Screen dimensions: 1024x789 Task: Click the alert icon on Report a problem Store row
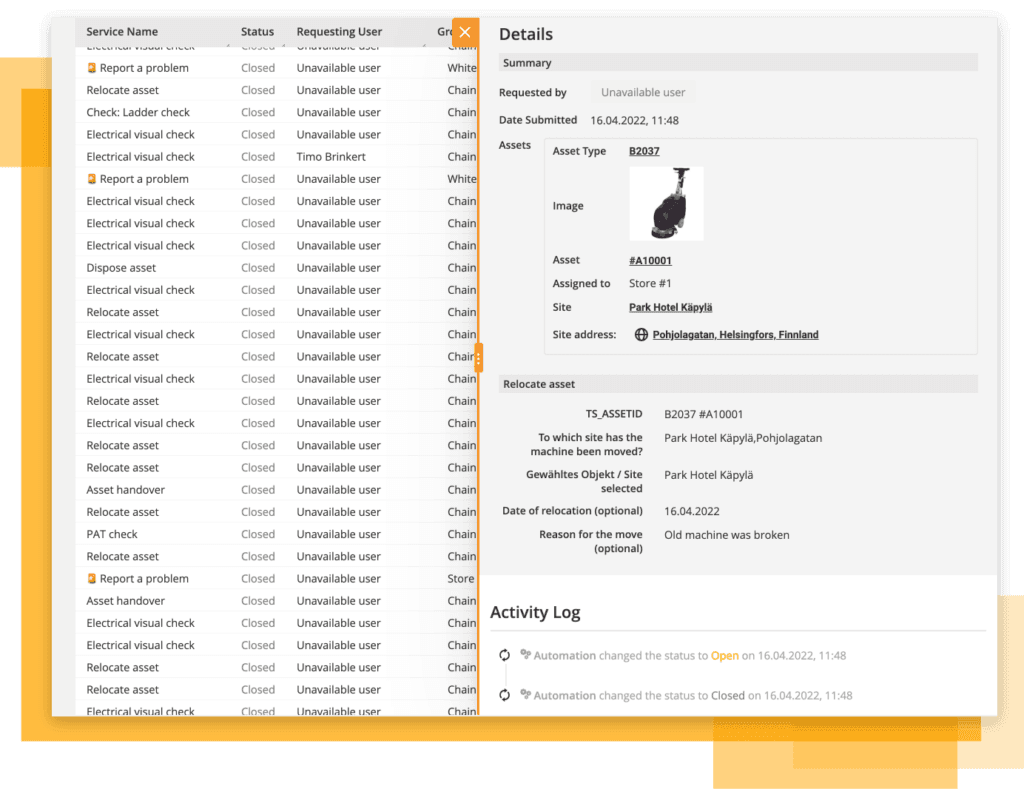click(x=91, y=578)
